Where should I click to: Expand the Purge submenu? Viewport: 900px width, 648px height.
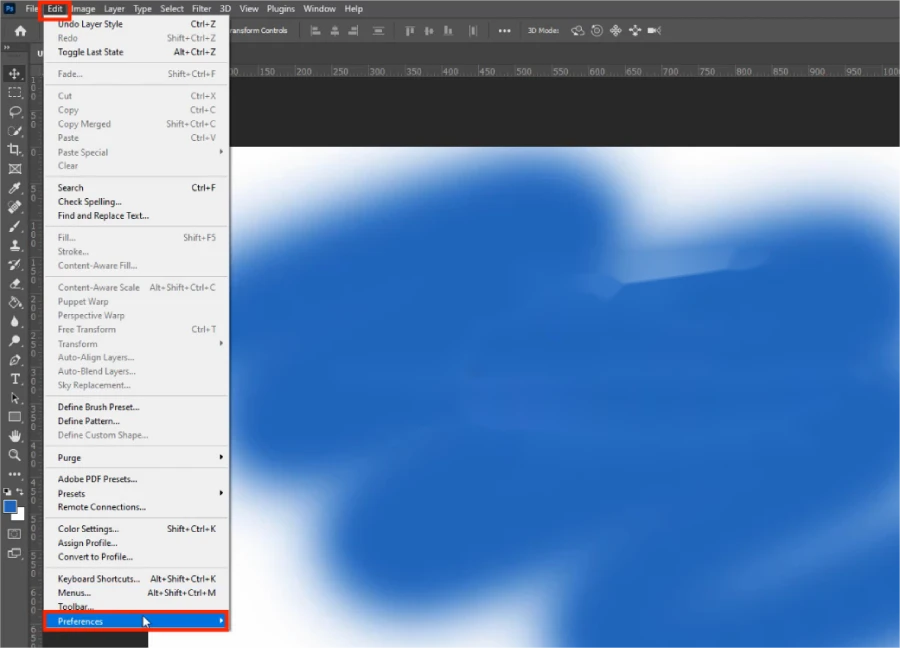pyautogui.click(x=137, y=457)
